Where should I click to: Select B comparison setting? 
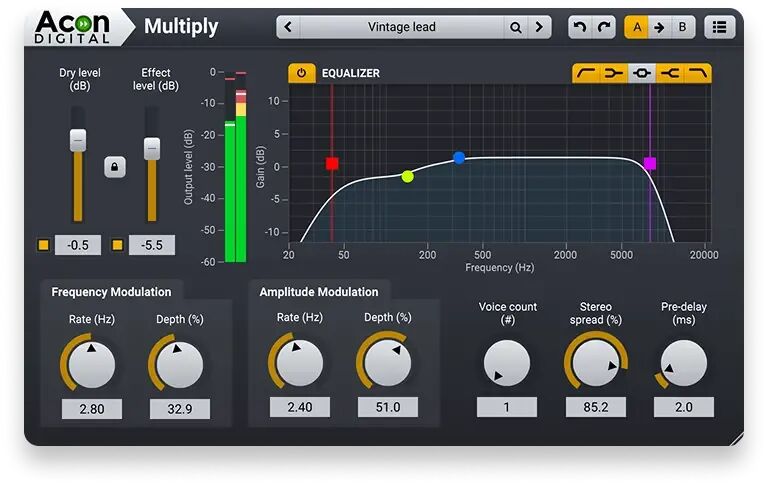tap(682, 27)
